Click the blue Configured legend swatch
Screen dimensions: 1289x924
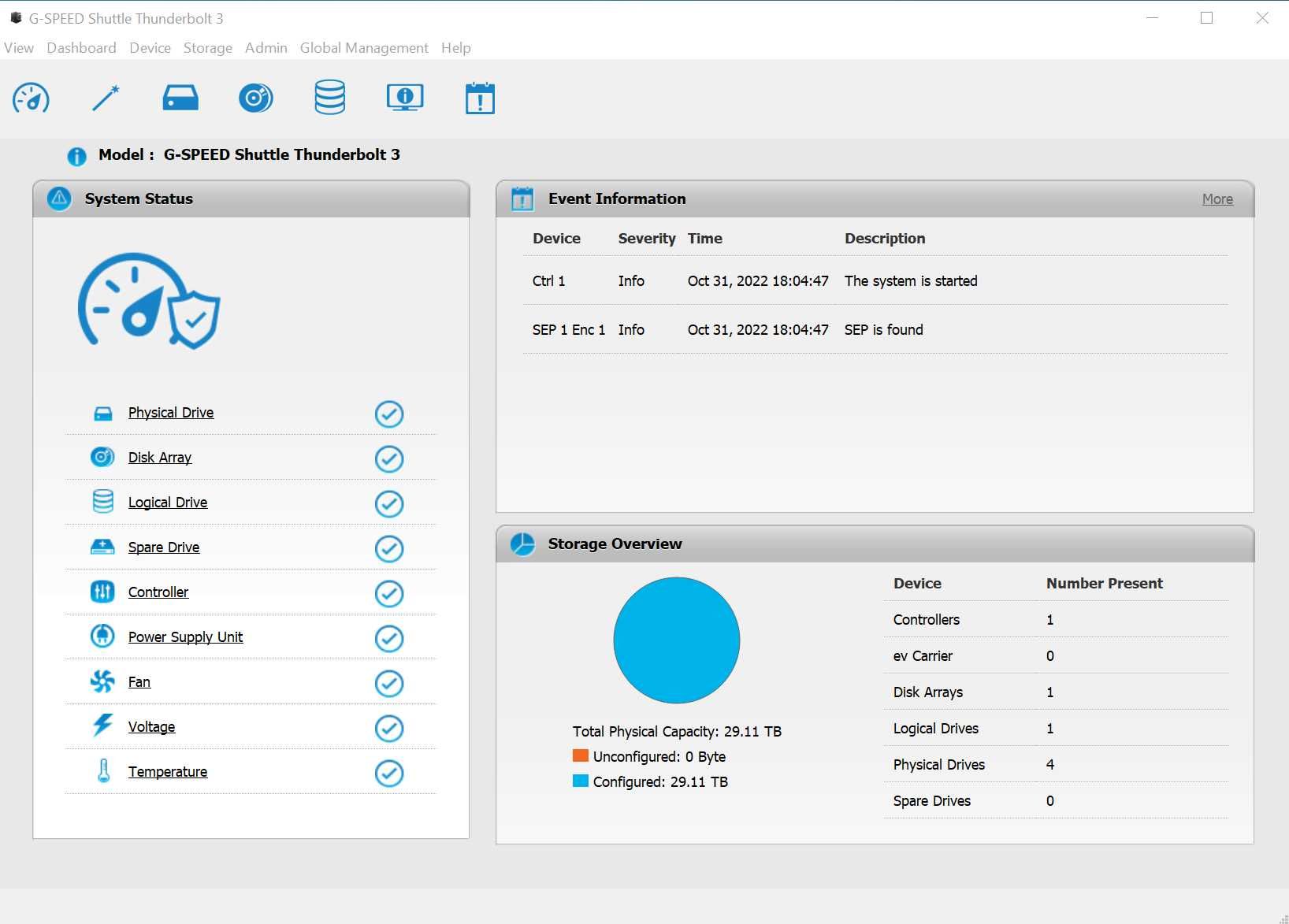coord(581,781)
